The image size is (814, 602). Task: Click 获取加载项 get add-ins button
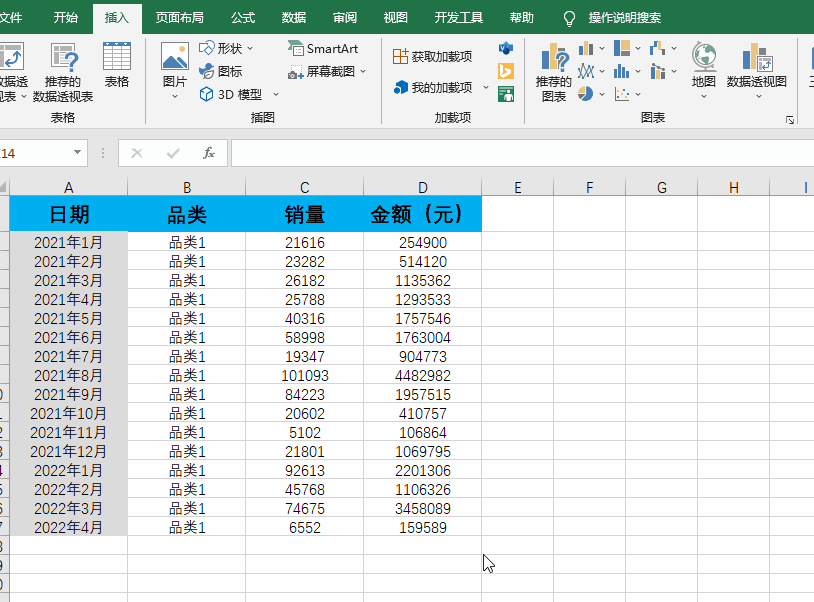pos(433,56)
